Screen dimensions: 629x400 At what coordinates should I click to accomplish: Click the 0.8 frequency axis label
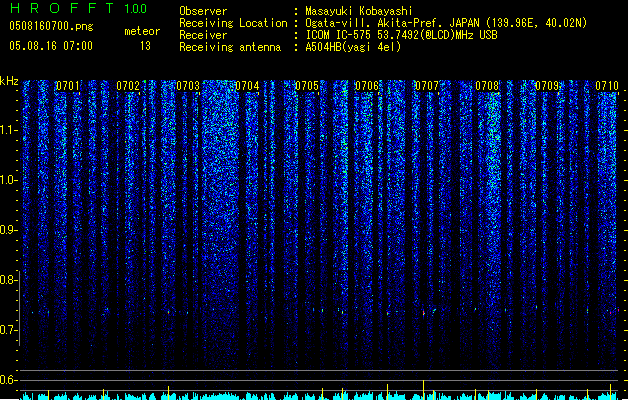[x=8, y=280]
